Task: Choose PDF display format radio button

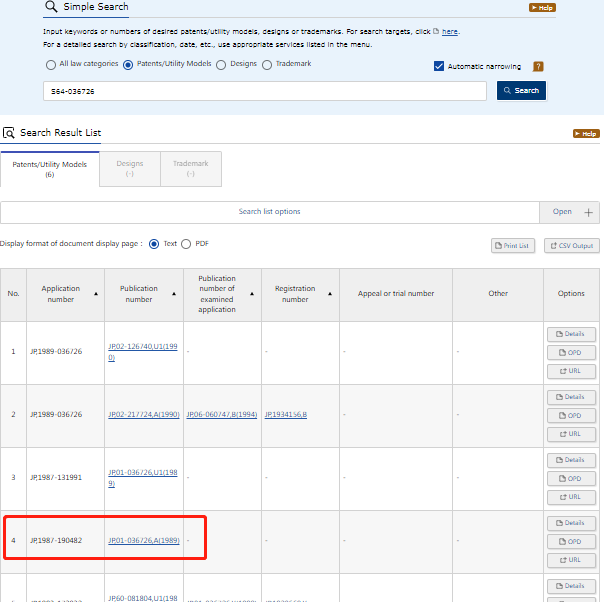Action: (x=186, y=243)
